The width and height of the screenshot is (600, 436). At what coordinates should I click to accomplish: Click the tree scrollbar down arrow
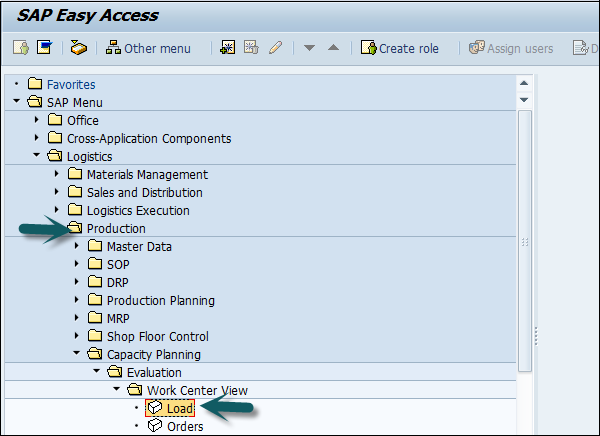(x=525, y=100)
